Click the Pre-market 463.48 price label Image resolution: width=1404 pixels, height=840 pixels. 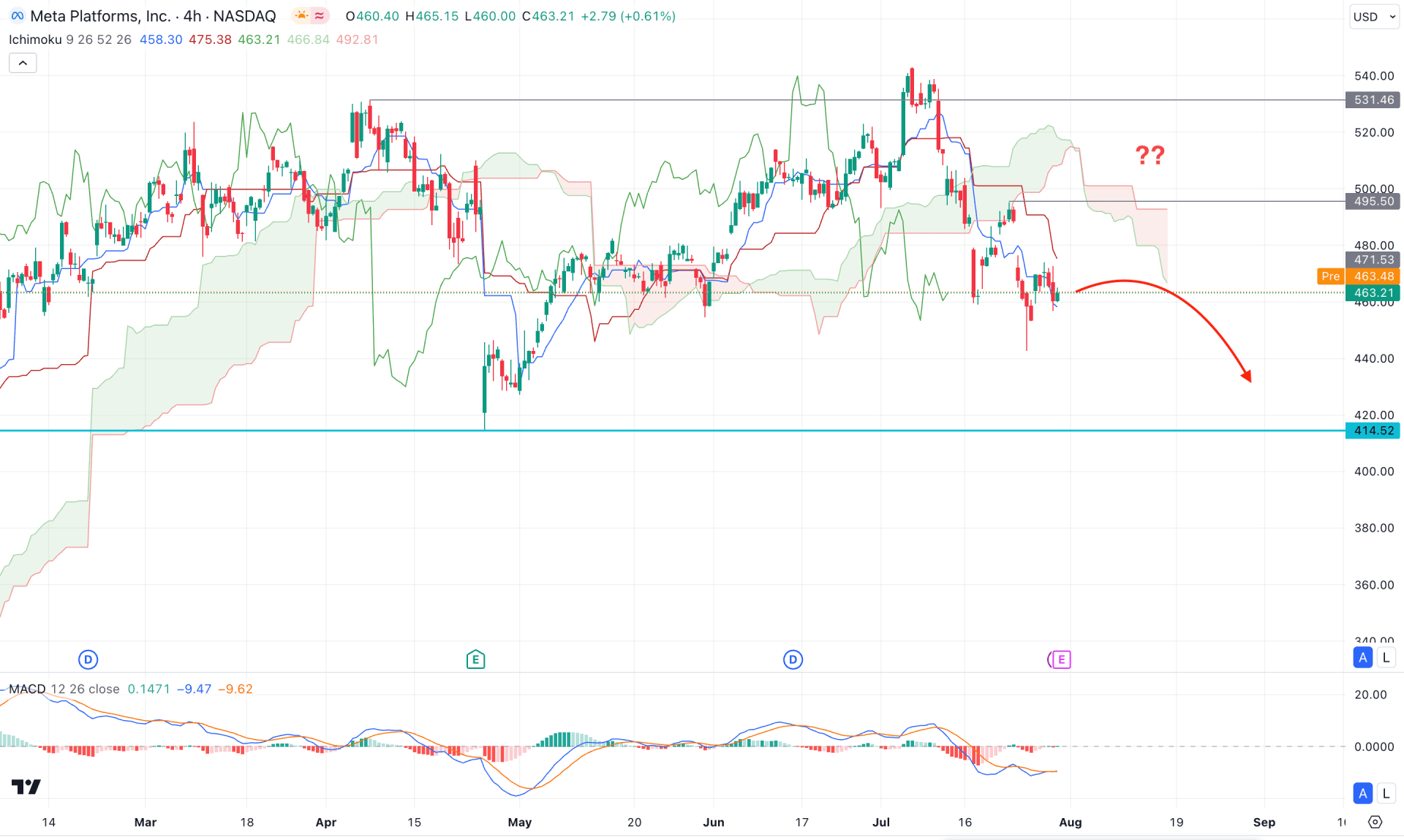(1359, 276)
